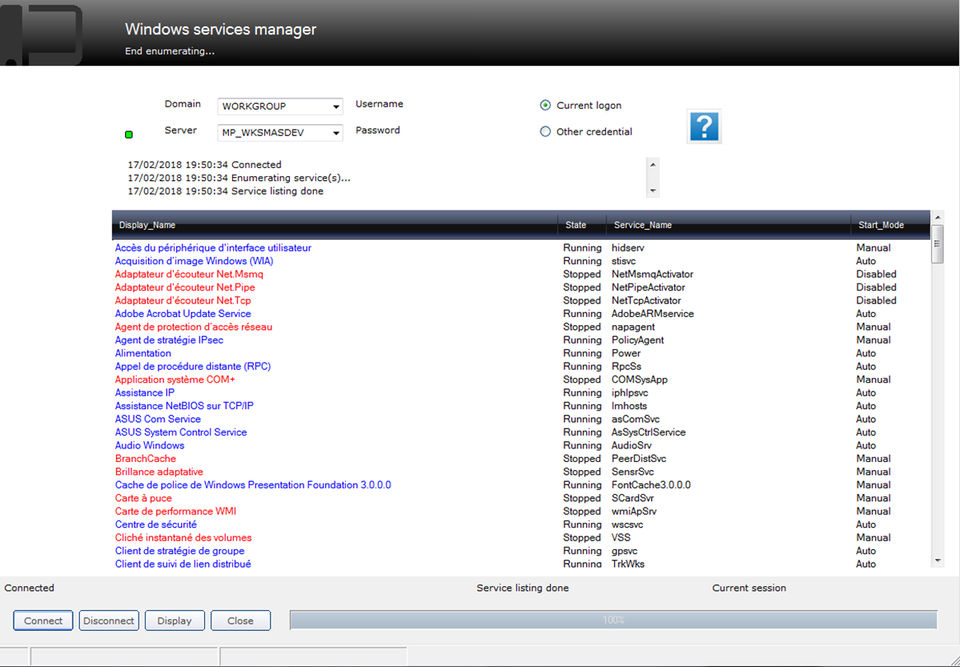The height and width of the screenshot is (667, 960).
Task: Select Cache de police de Windows Presentation Foundation
Action: (x=253, y=485)
